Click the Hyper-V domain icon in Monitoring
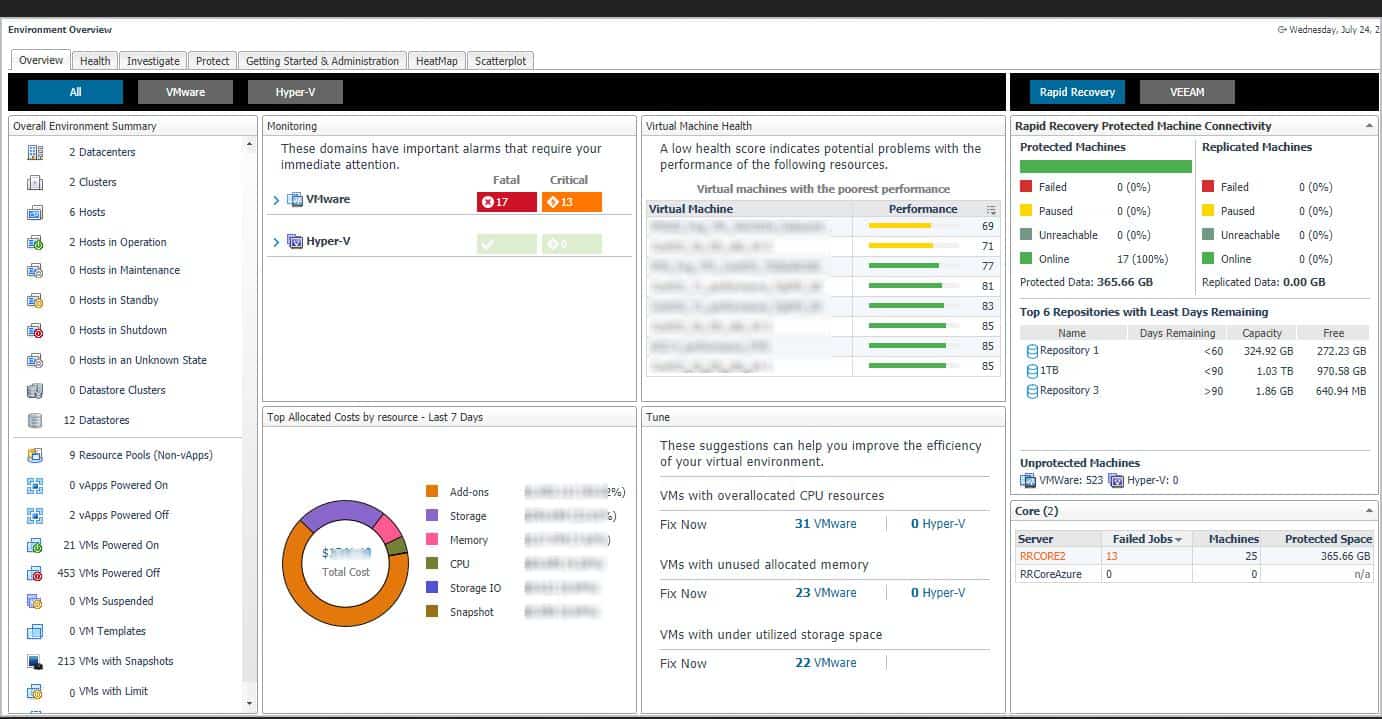Screen dimensions: 1382x719 (x=295, y=242)
